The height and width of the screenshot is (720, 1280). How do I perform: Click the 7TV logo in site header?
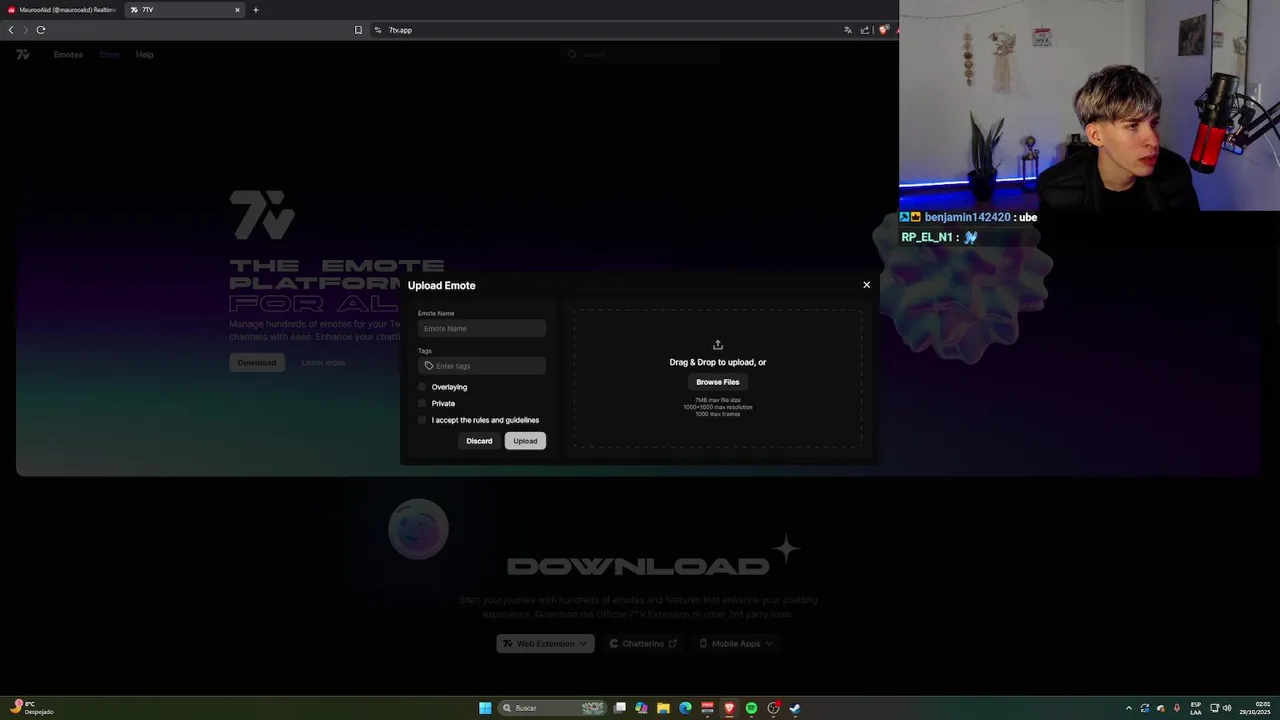pos(23,54)
